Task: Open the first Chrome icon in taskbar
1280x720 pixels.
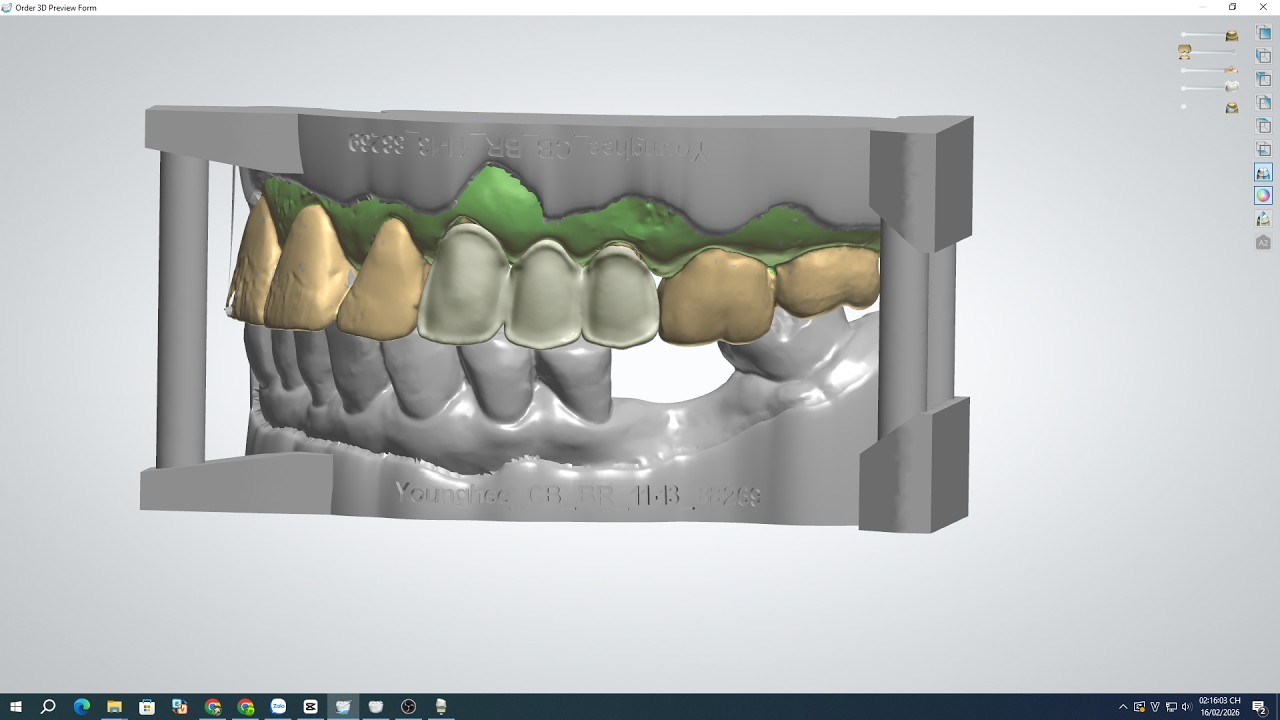Action: point(213,707)
